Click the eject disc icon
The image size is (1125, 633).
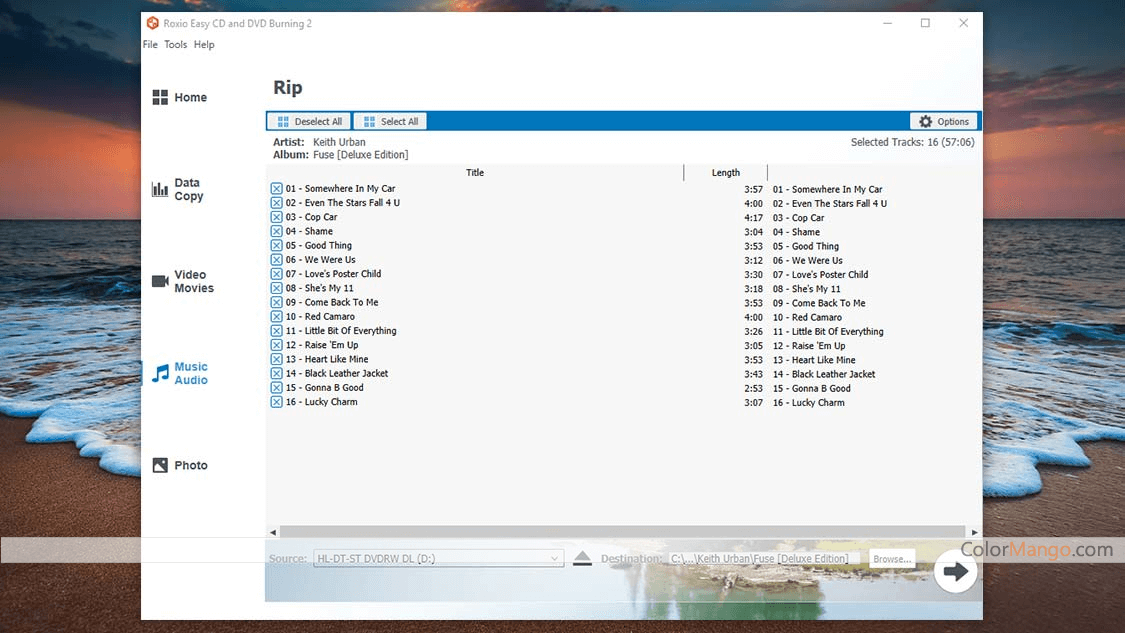(582, 559)
